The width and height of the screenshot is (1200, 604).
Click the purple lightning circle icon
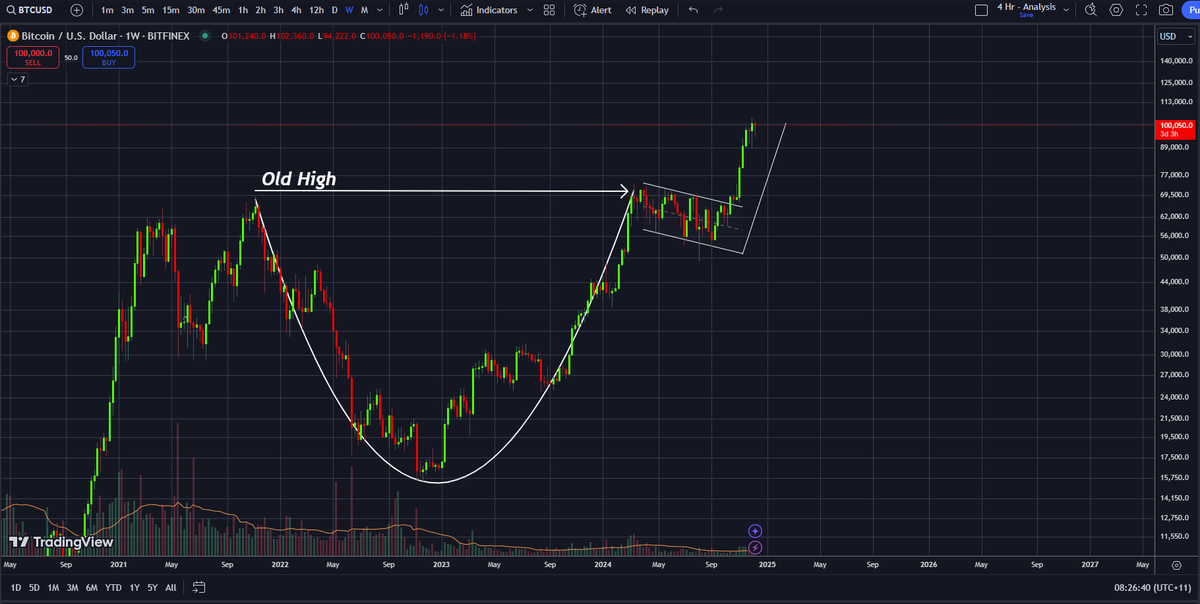pyautogui.click(x=755, y=547)
